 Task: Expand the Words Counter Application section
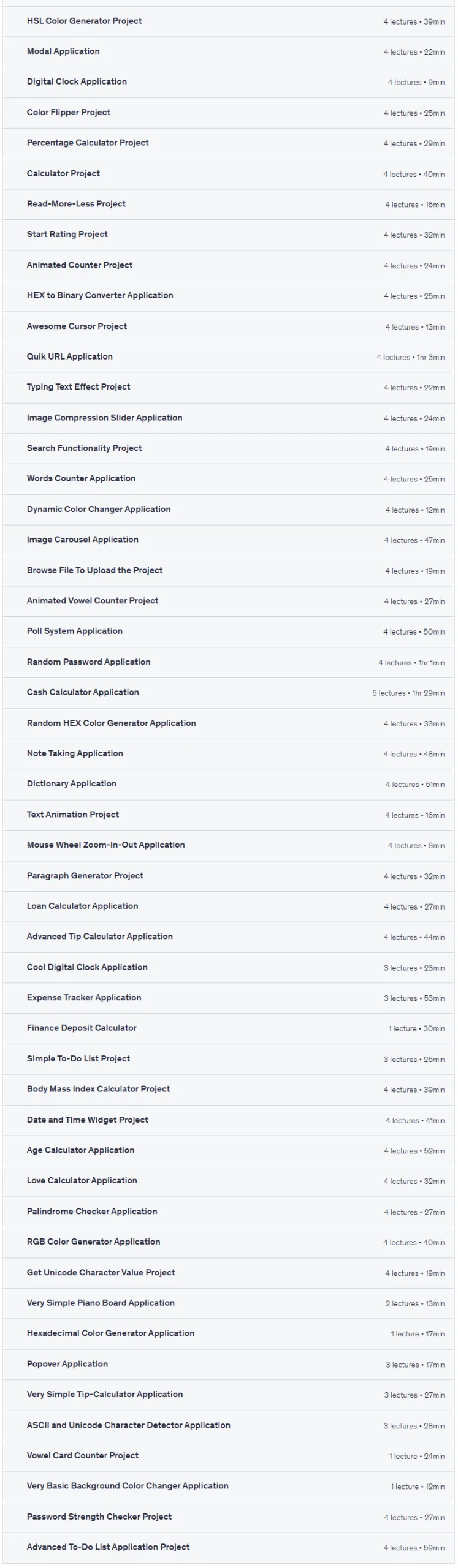point(228,479)
